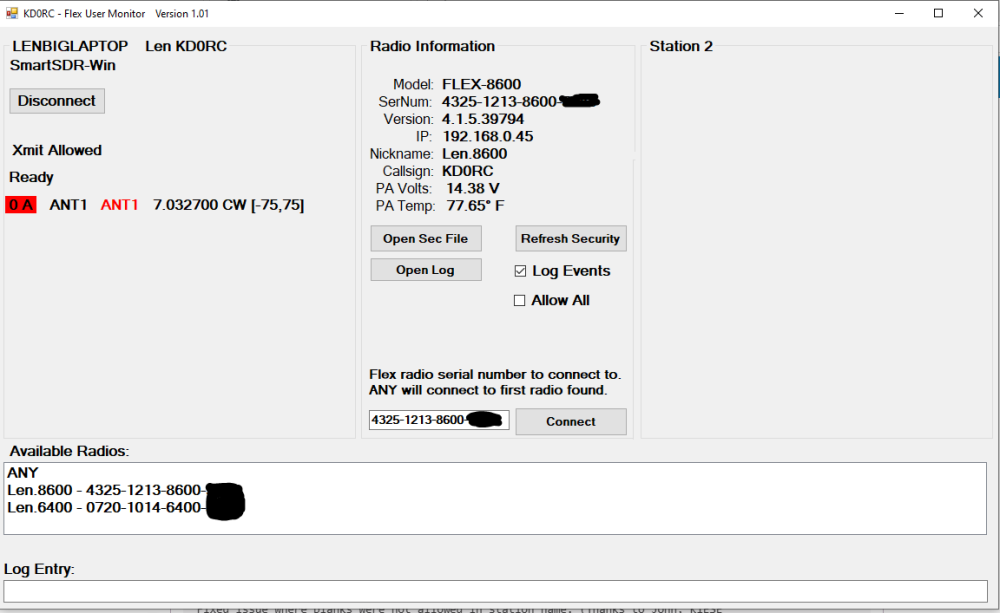Click the Log Entry text field
This screenshot has width=1000, height=613.
coord(496,591)
